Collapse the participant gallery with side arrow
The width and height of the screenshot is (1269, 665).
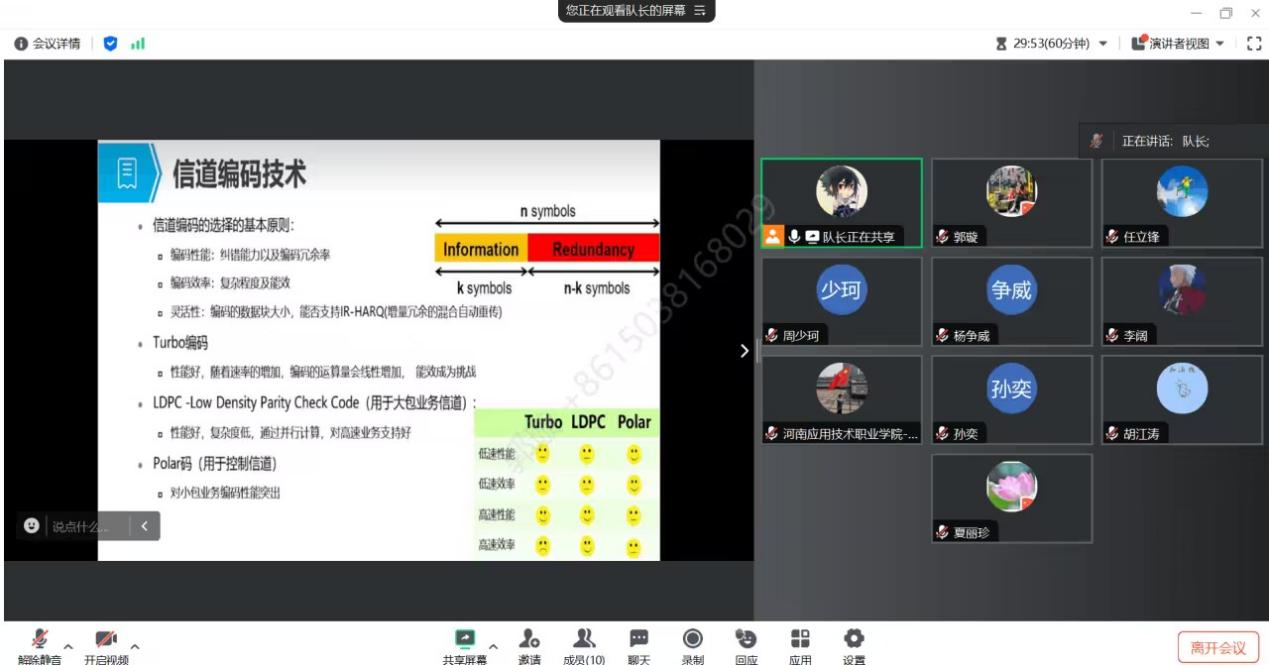point(742,350)
